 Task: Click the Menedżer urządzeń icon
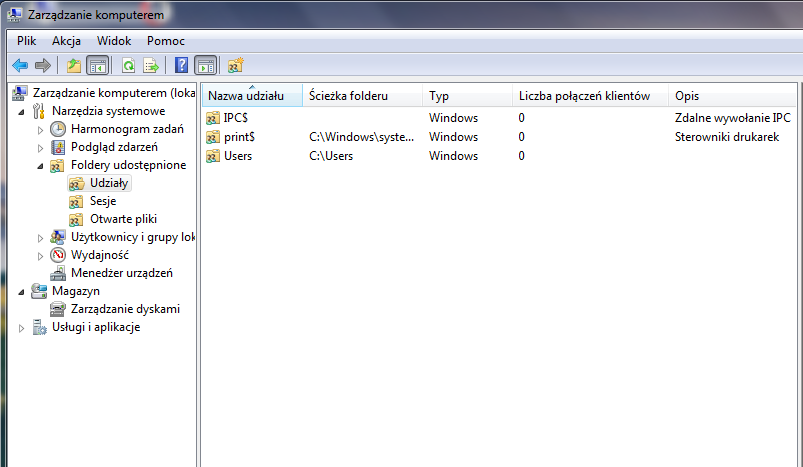(x=58, y=273)
